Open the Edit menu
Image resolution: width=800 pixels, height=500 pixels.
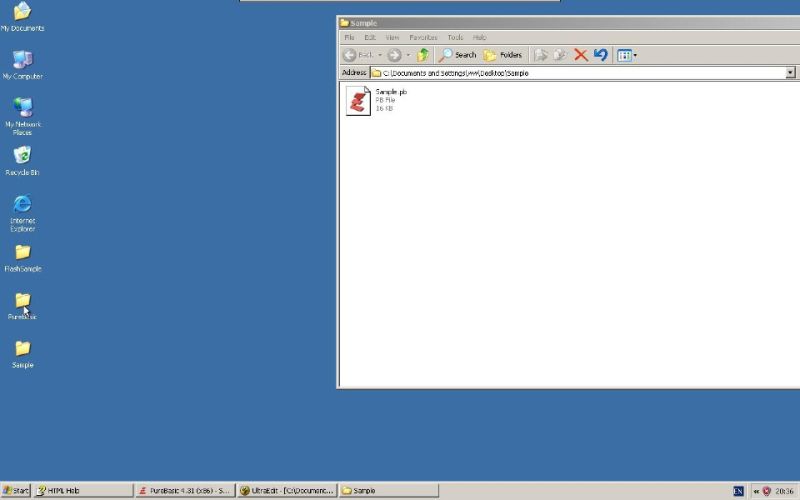click(x=370, y=38)
